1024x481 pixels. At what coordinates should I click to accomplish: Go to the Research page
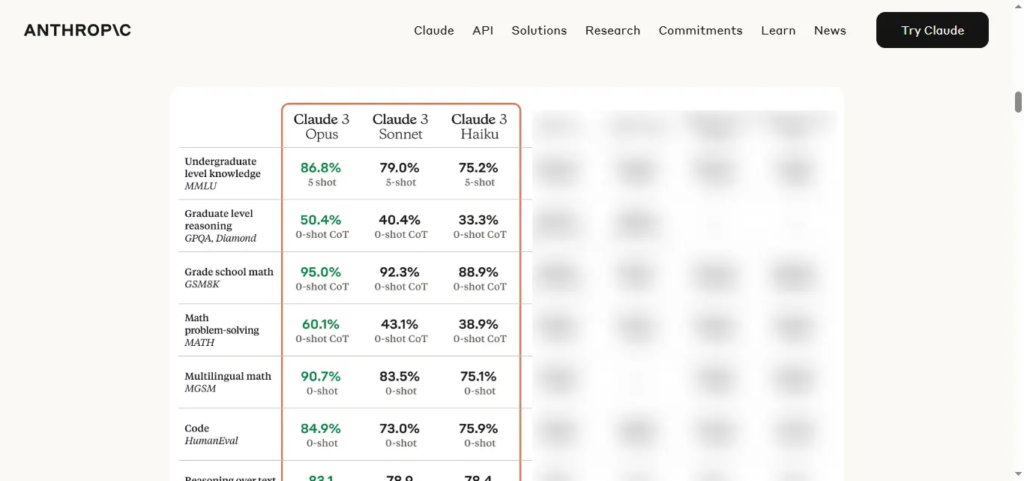coord(613,31)
